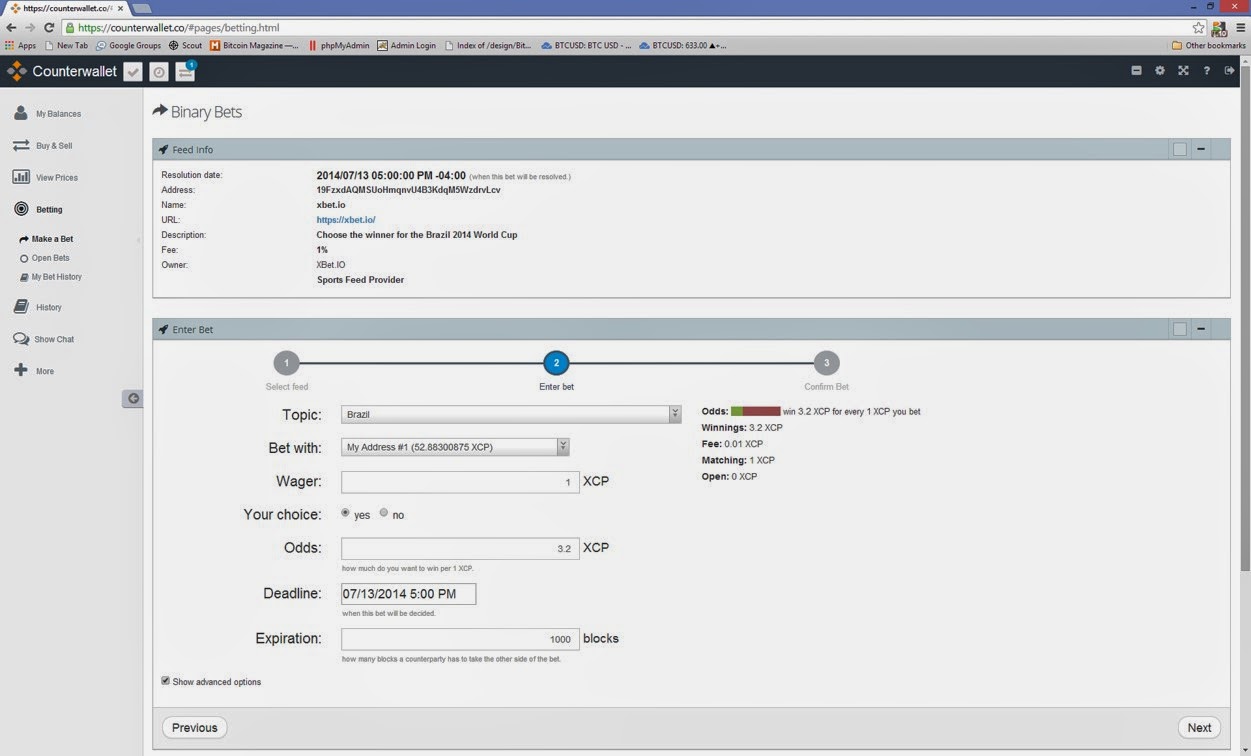Image resolution: width=1251 pixels, height=756 pixels.
Task: Click the logout icon in header
Action: pyautogui.click(x=1230, y=71)
